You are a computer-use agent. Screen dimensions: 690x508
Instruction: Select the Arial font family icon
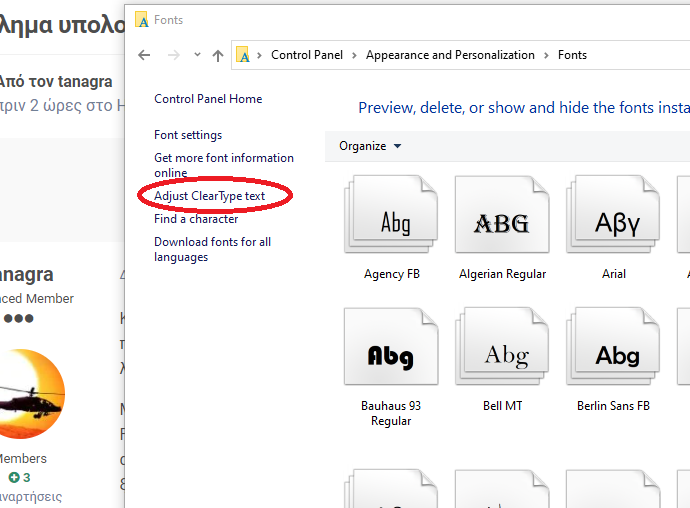(x=613, y=214)
